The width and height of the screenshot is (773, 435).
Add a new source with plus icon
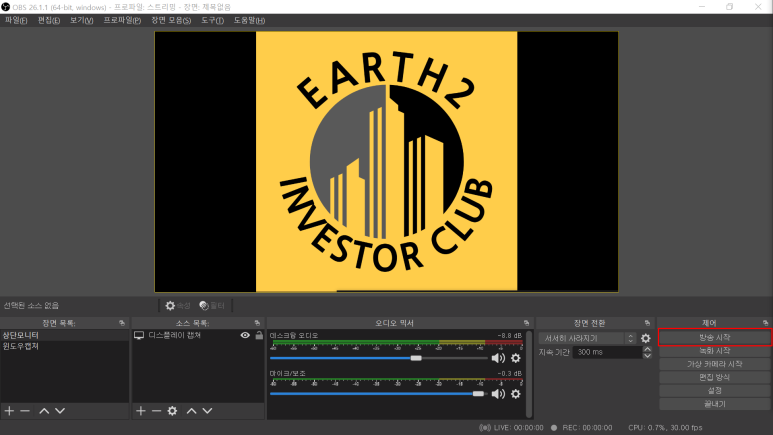tap(141, 410)
